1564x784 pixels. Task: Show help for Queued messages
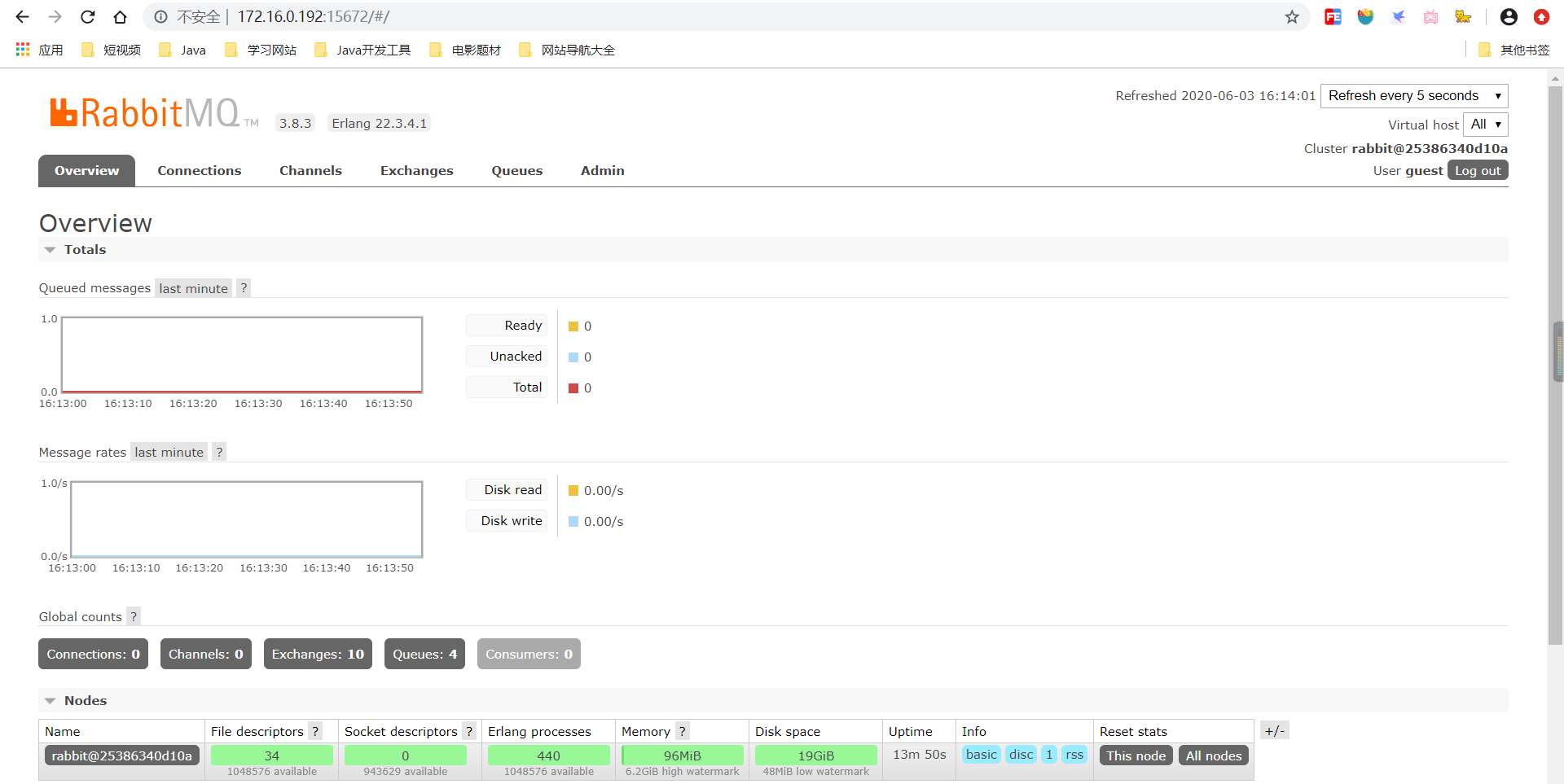pos(244,288)
